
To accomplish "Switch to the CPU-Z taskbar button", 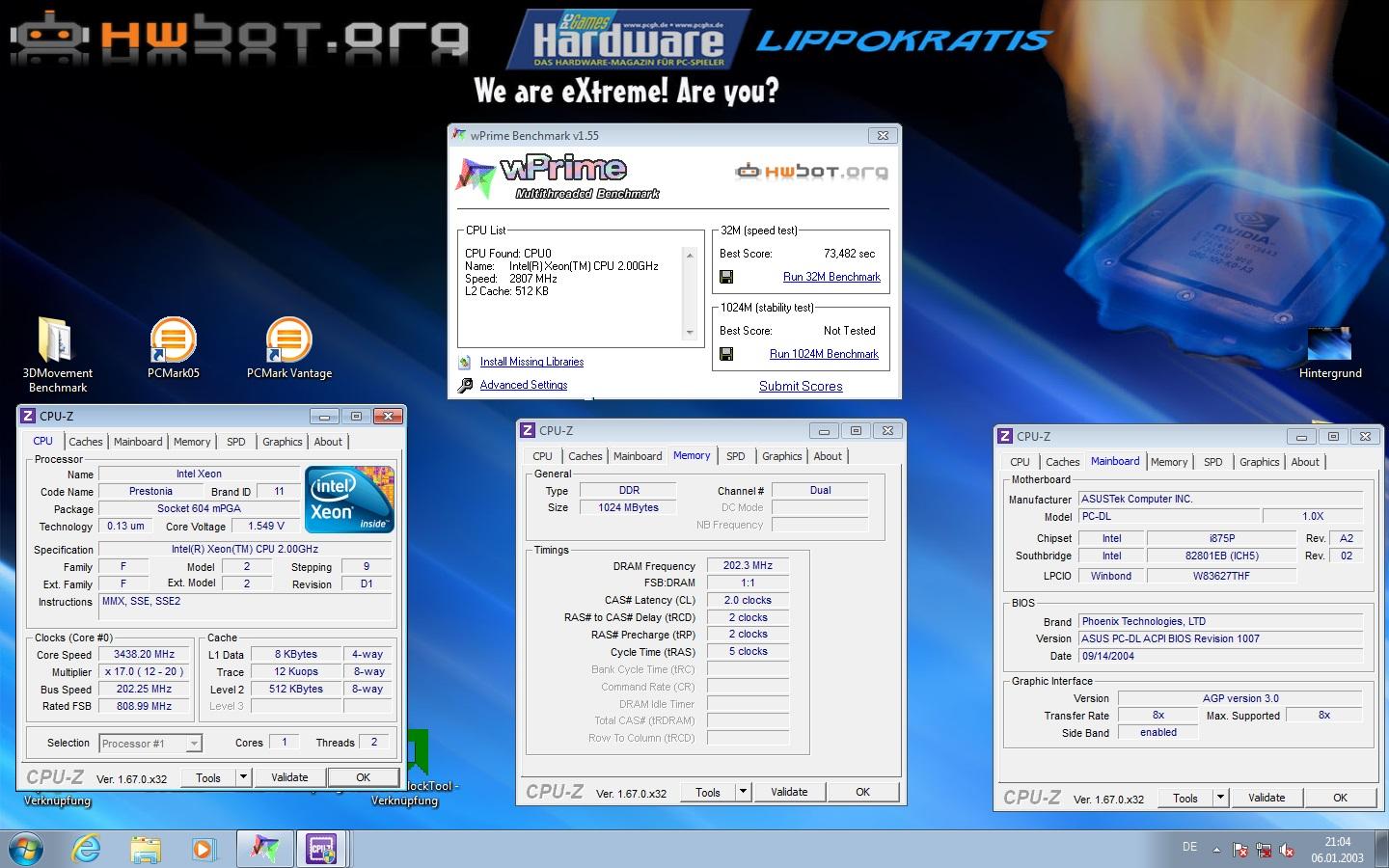I will [321, 849].
